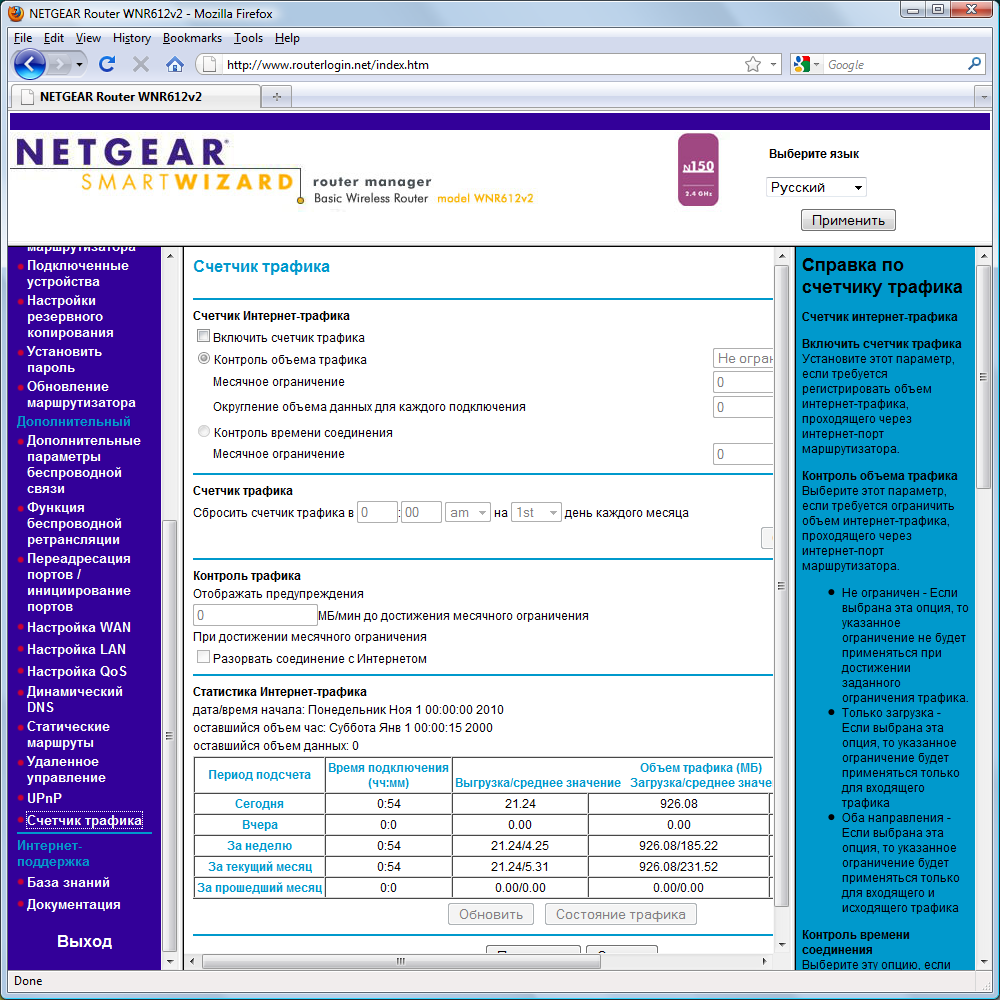
Task: Click the Google search box
Action: click(x=894, y=64)
